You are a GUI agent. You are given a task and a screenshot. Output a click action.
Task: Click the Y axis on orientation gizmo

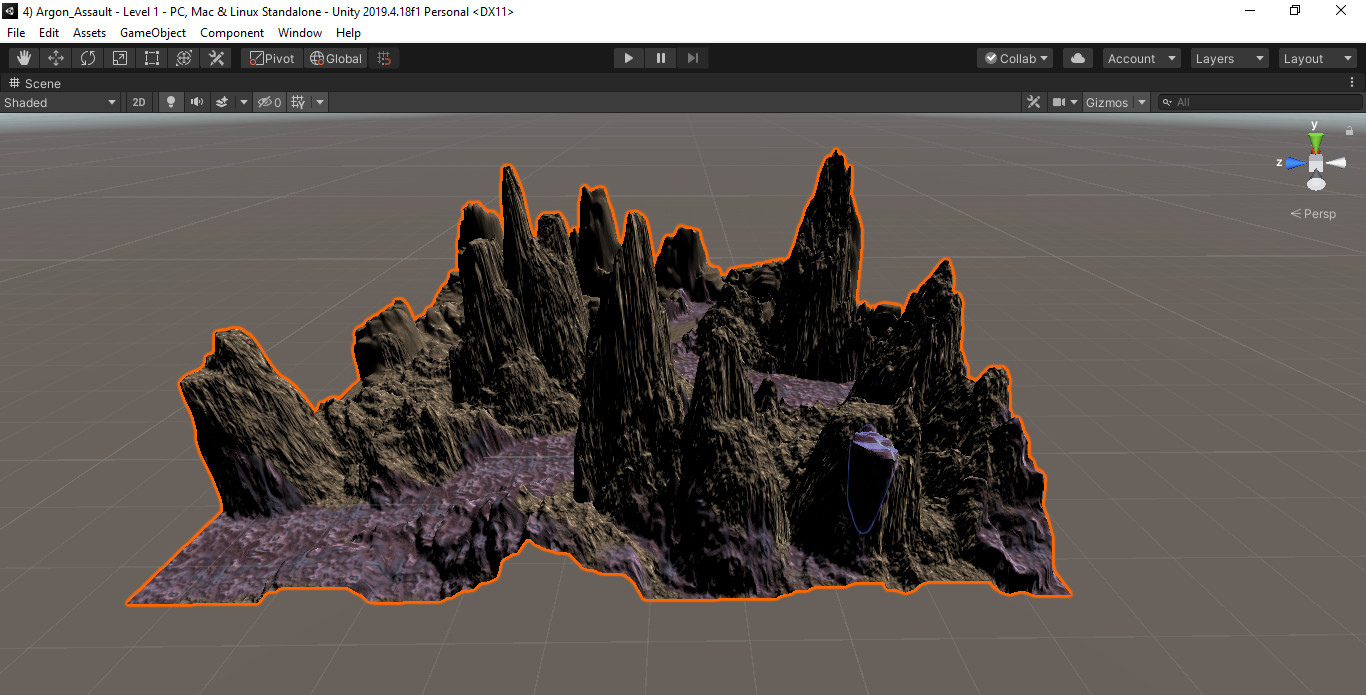(1316, 139)
